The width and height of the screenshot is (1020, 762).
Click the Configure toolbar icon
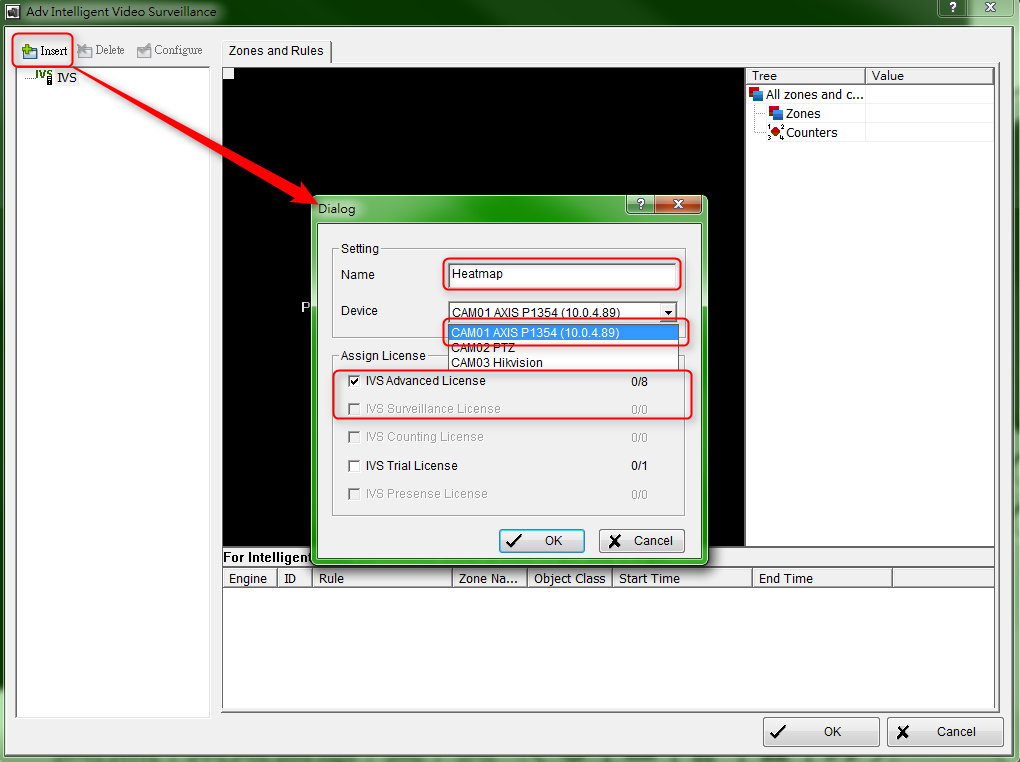click(145, 51)
